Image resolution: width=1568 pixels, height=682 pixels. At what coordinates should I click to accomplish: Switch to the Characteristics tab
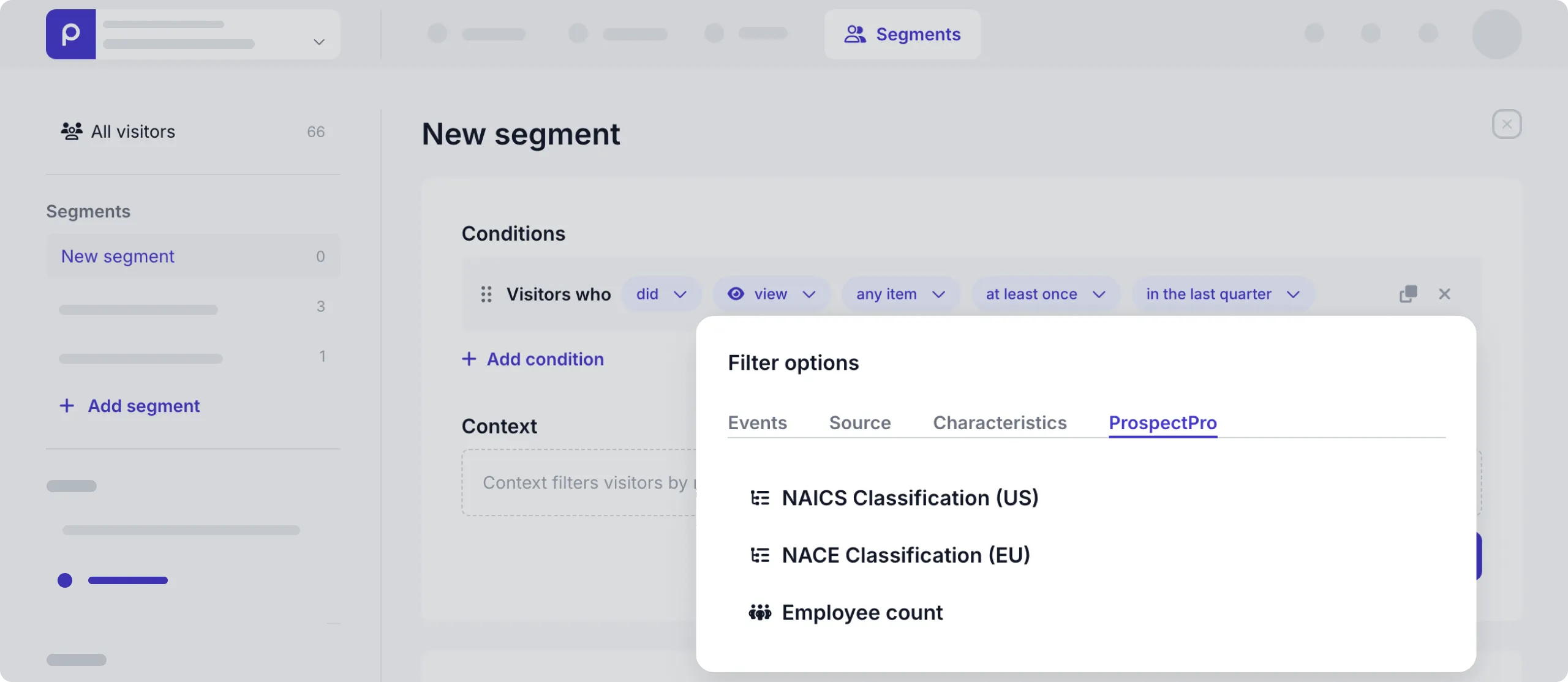pyautogui.click(x=999, y=422)
